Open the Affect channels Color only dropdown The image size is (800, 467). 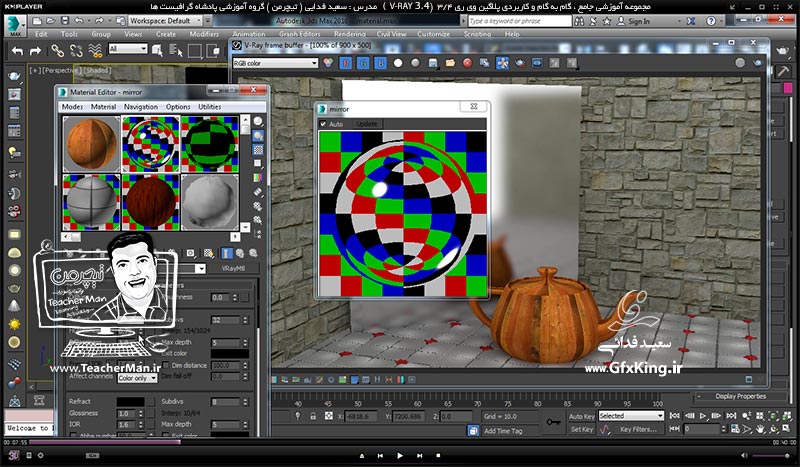(137, 378)
